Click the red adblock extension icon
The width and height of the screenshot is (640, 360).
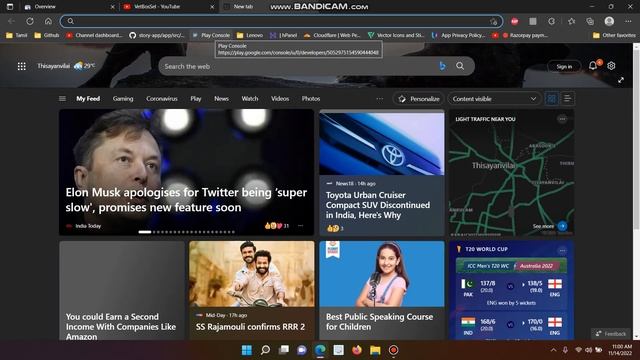[x=514, y=21]
